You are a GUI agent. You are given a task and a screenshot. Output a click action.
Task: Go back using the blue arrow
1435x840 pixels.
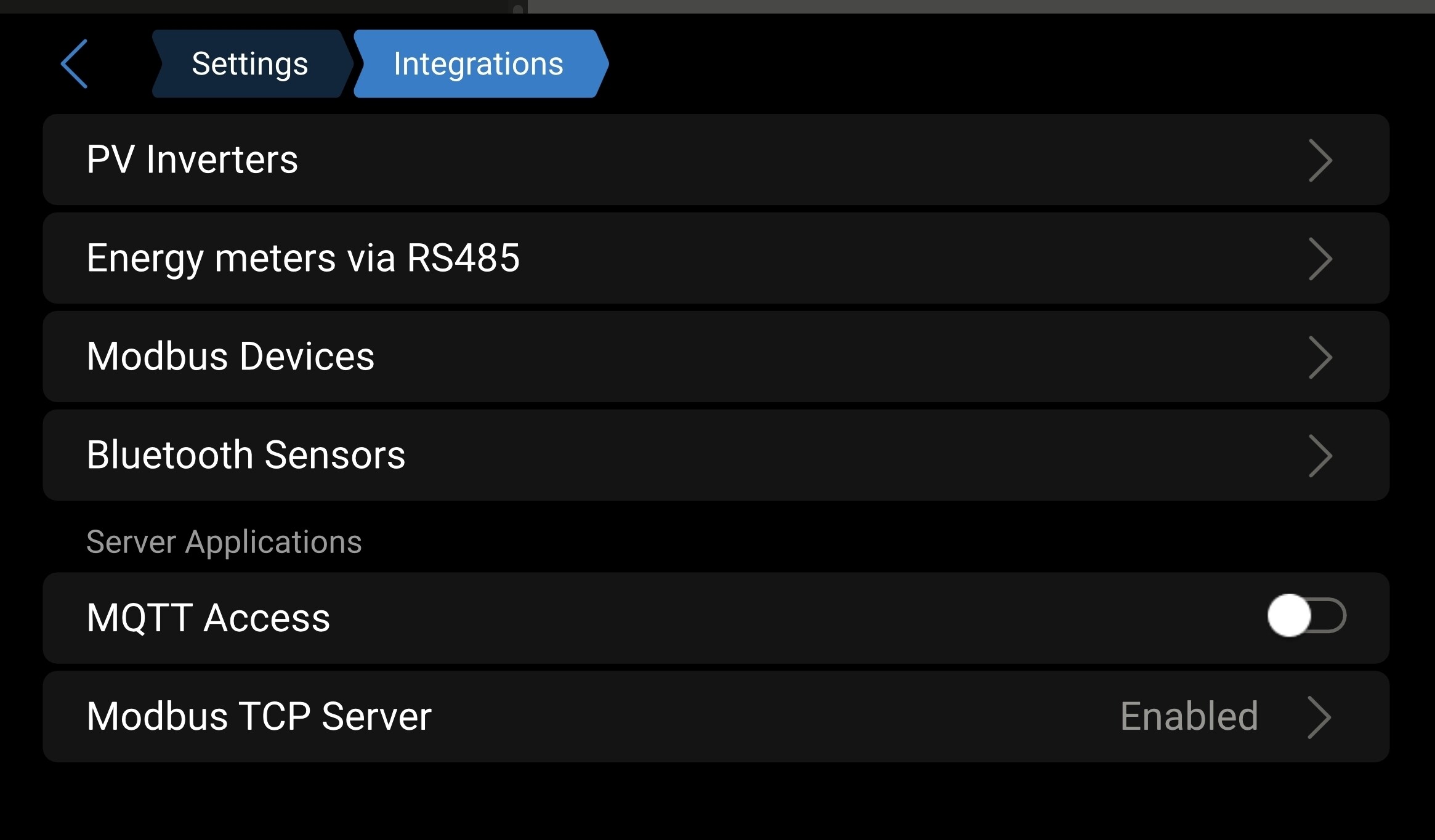pyautogui.click(x=74, y=64)
